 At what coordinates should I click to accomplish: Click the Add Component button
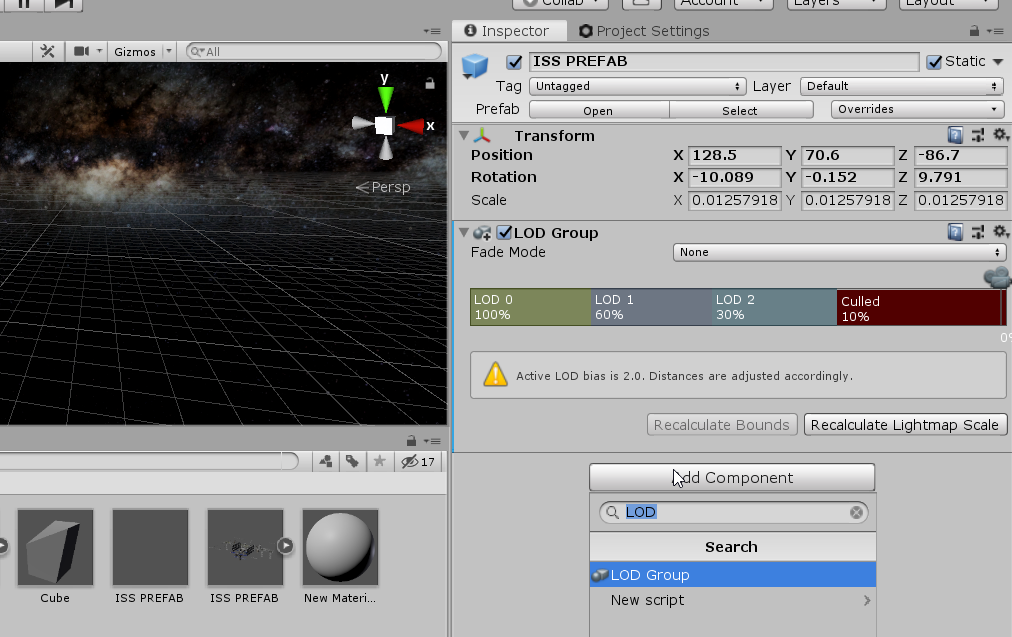[x=732, y=478]
